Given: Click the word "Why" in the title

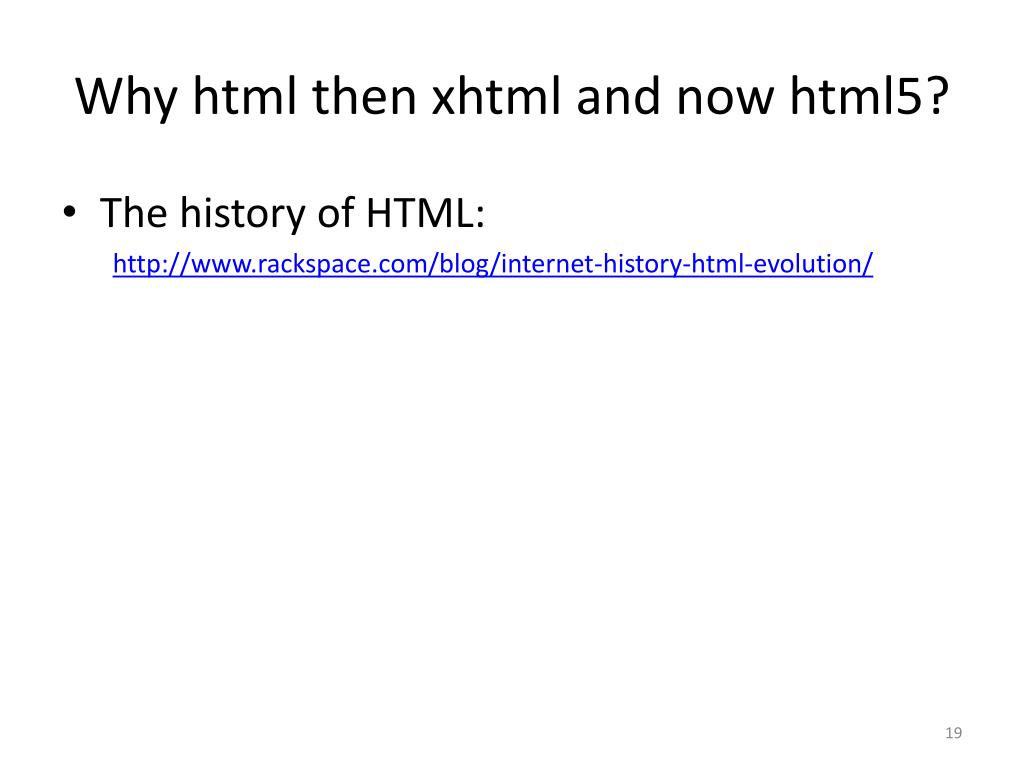Looking at the screenshot, I should (126, 98).
